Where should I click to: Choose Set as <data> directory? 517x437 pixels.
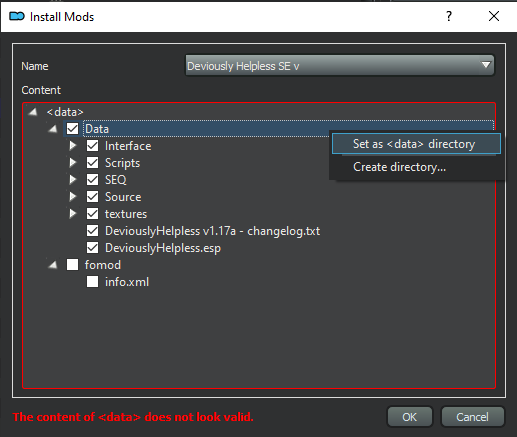pos(416,144)
